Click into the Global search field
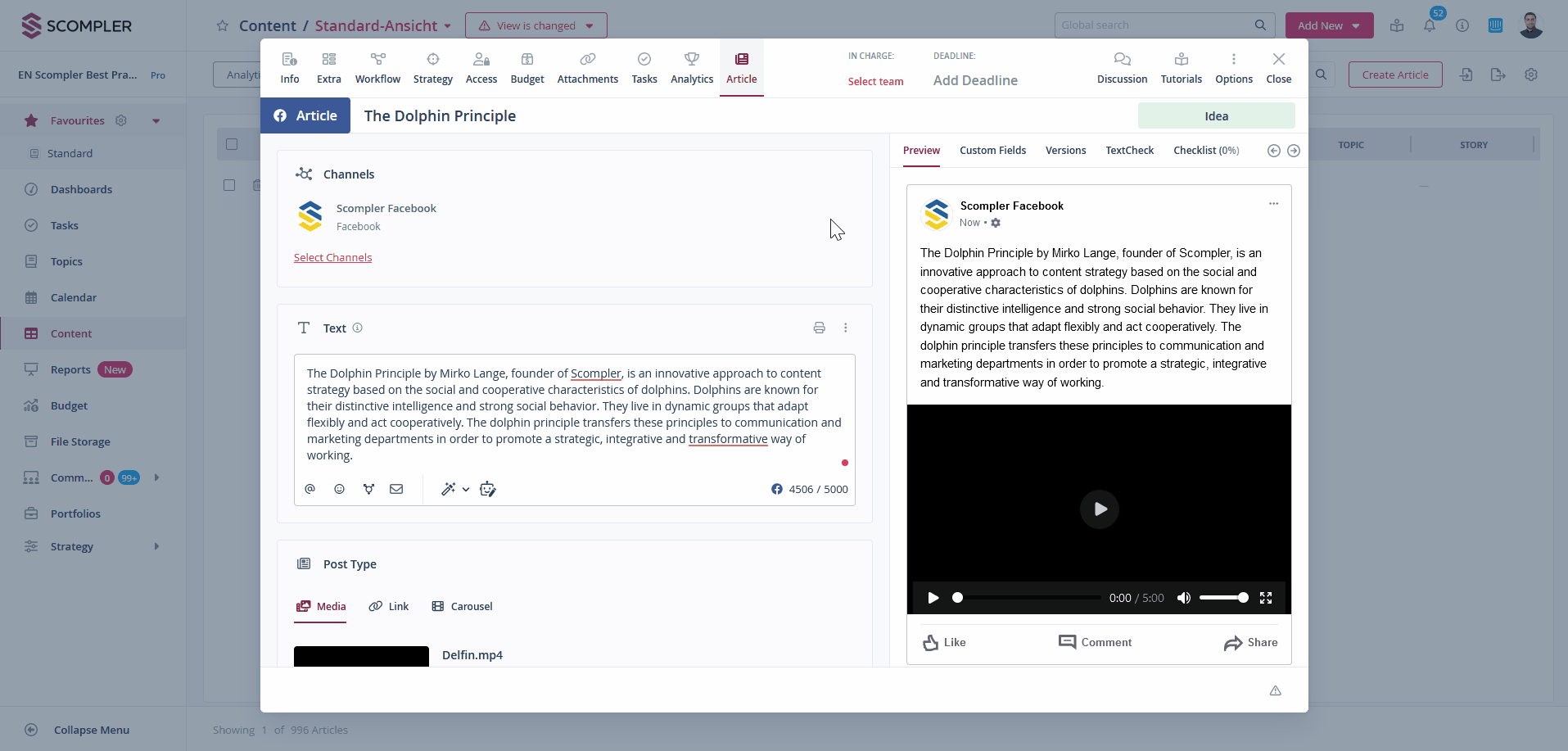1568x751 pixels. pyautogui.click(x=1155, y=25)
